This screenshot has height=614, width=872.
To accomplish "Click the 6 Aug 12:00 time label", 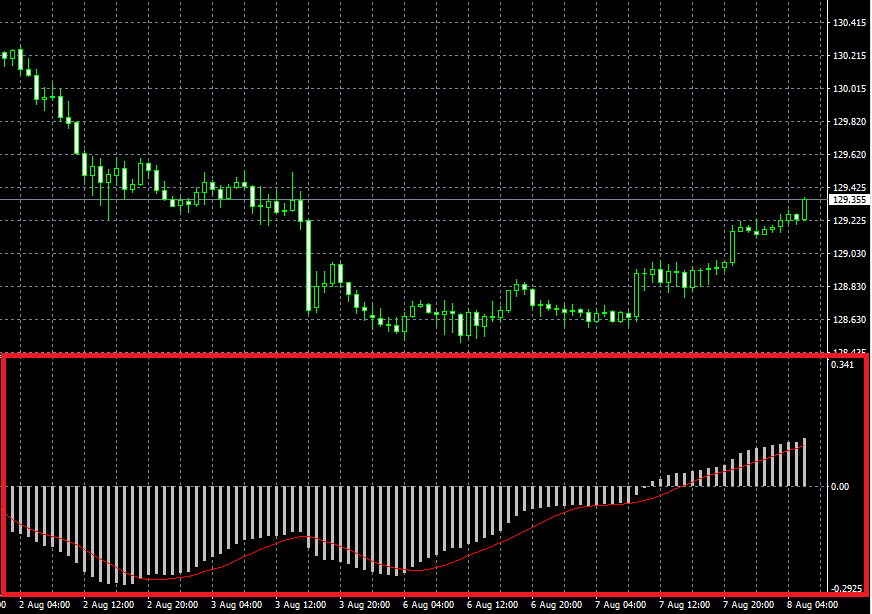I will point(492,605).
